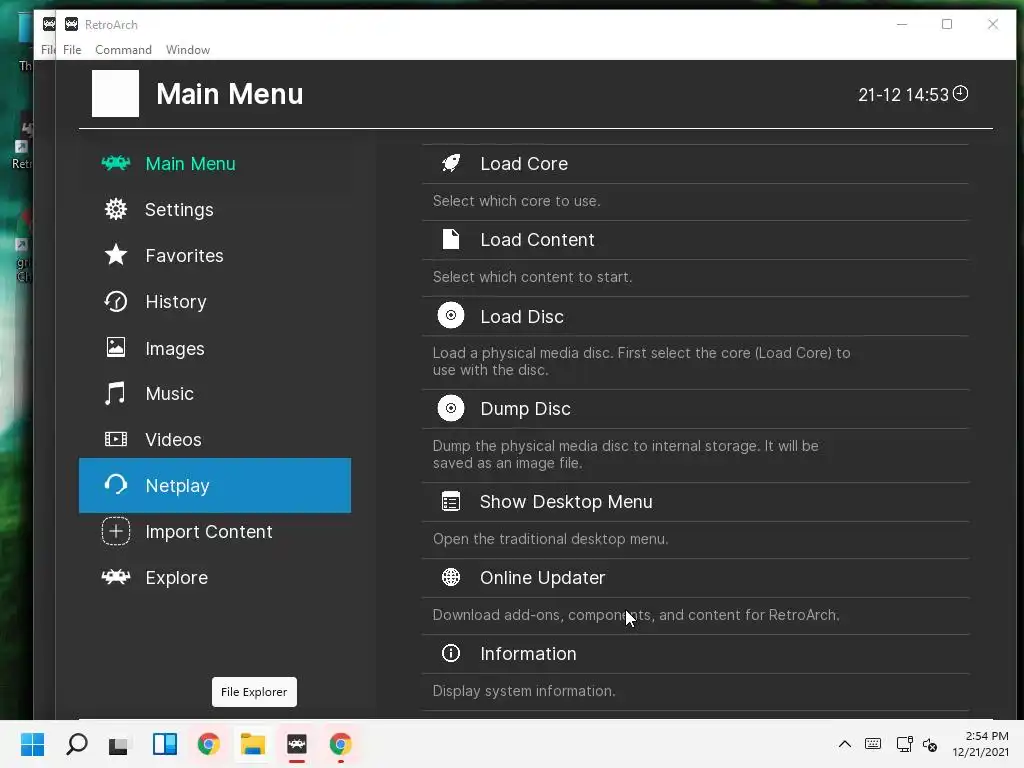The width and height of the screenshot is (1024, 768).
Task: Open the Information entry
Action: [696, 654]
